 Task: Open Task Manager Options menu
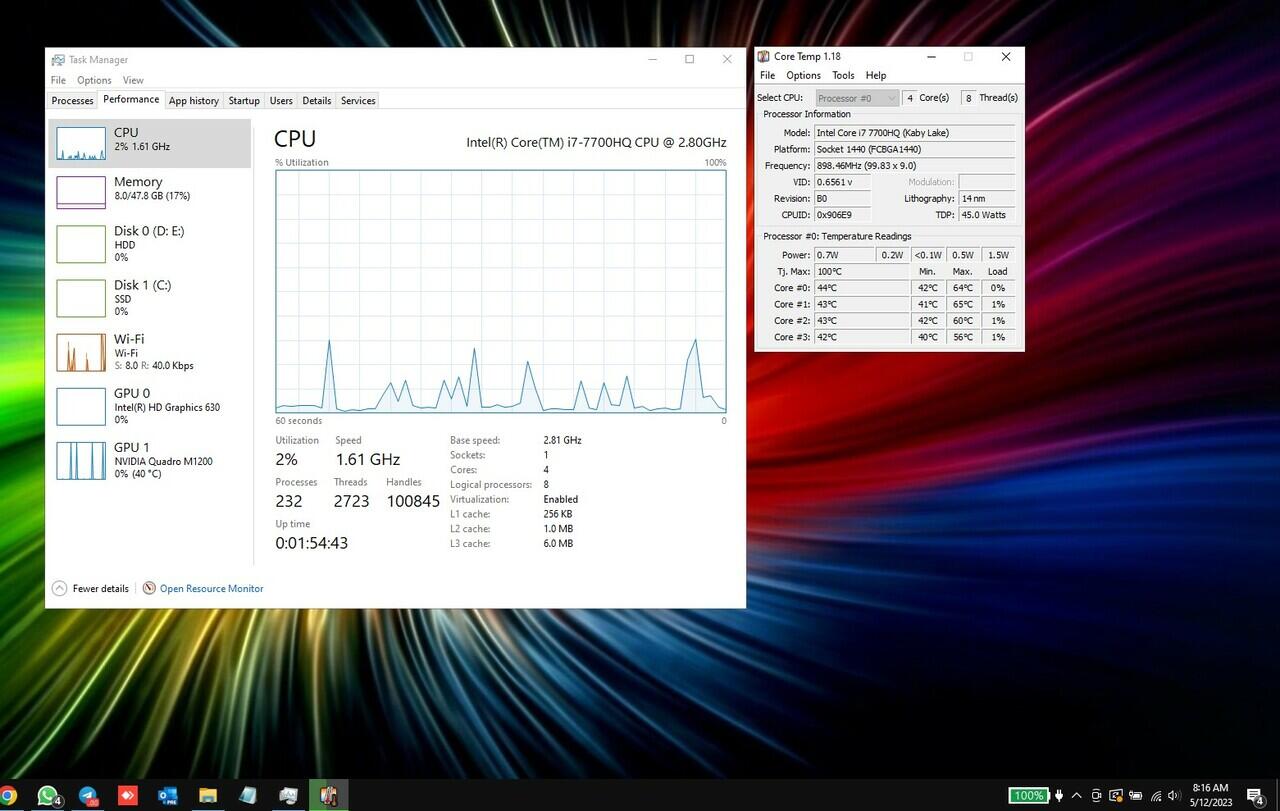[x=94, y=80]
